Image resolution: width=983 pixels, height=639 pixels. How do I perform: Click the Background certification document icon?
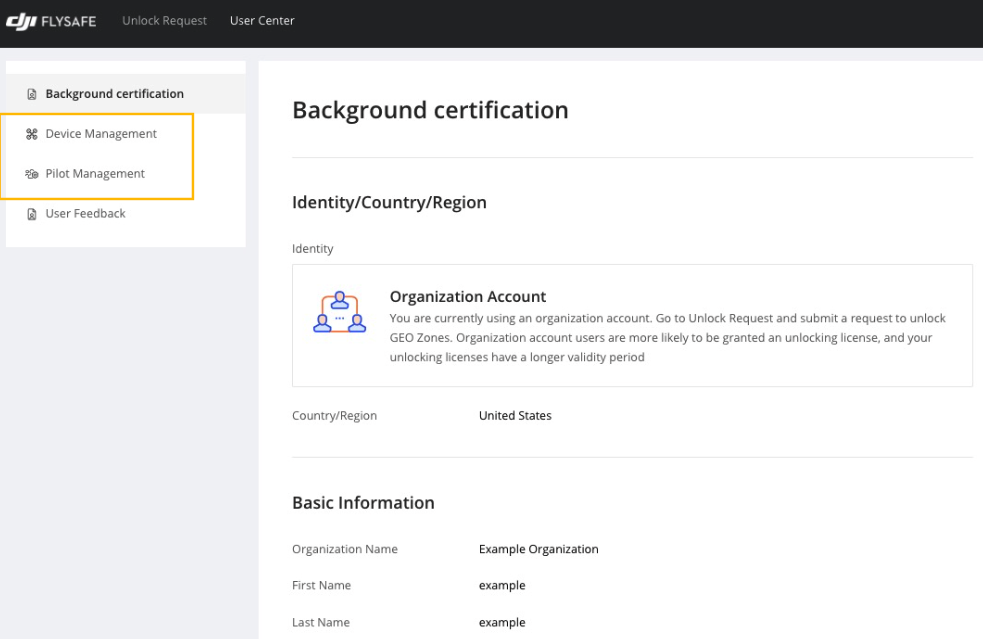(31, 94)
